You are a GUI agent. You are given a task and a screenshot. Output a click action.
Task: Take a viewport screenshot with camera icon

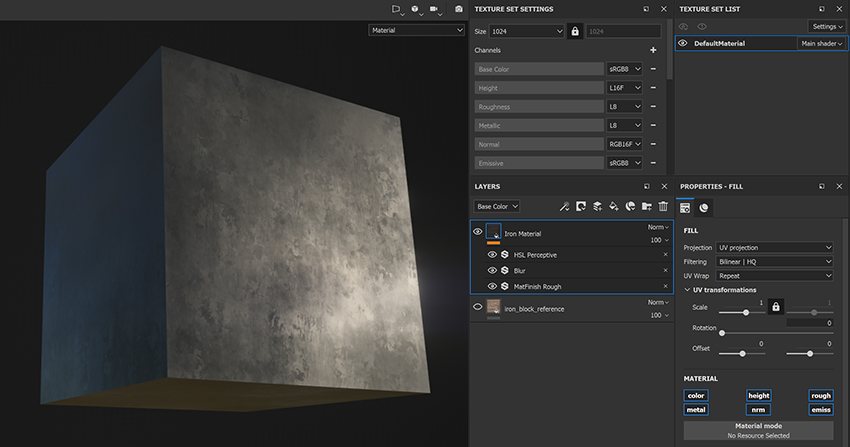[x=459, y=9]
